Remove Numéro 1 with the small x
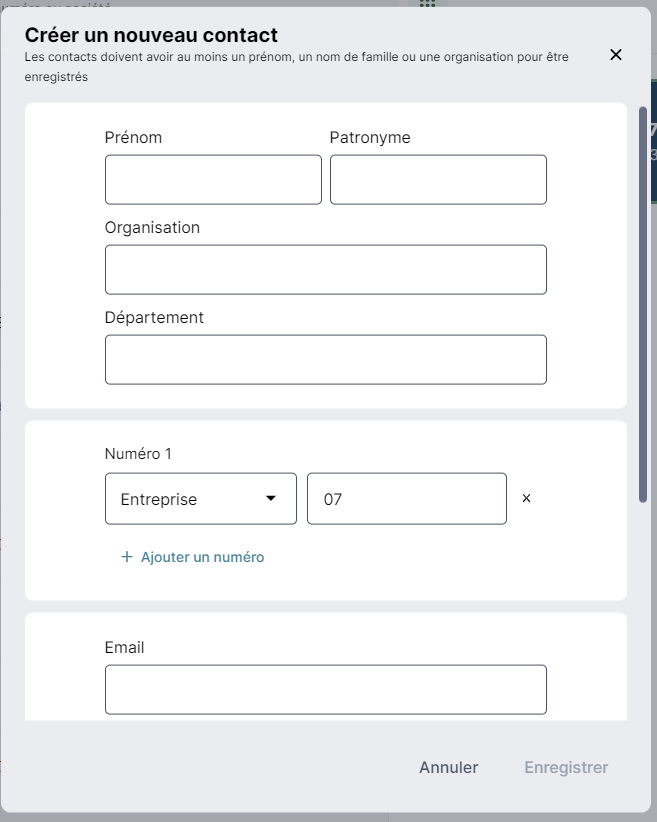657x822 pixels. tap(526, 498)
